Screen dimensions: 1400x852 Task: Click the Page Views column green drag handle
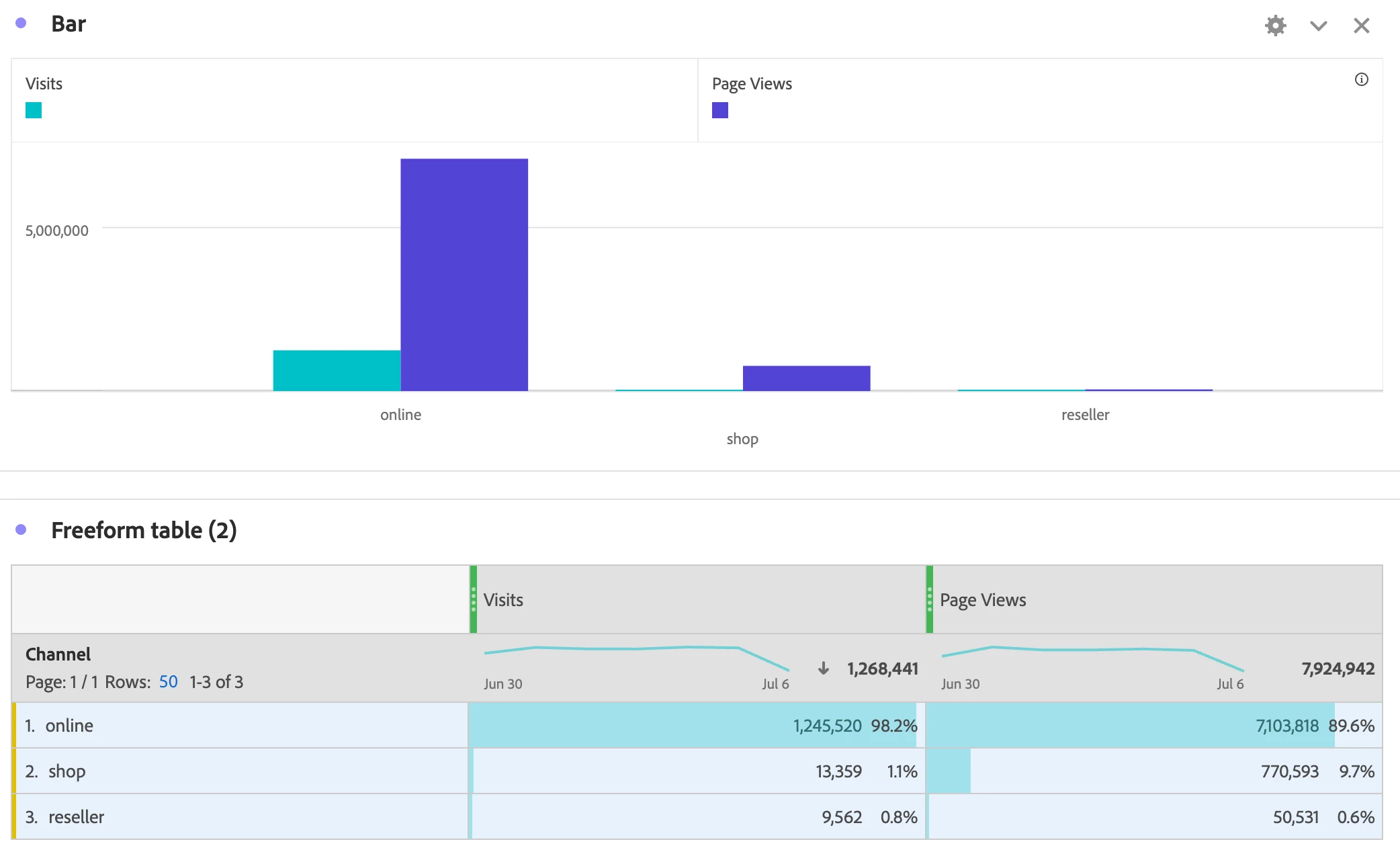(930, 599)
